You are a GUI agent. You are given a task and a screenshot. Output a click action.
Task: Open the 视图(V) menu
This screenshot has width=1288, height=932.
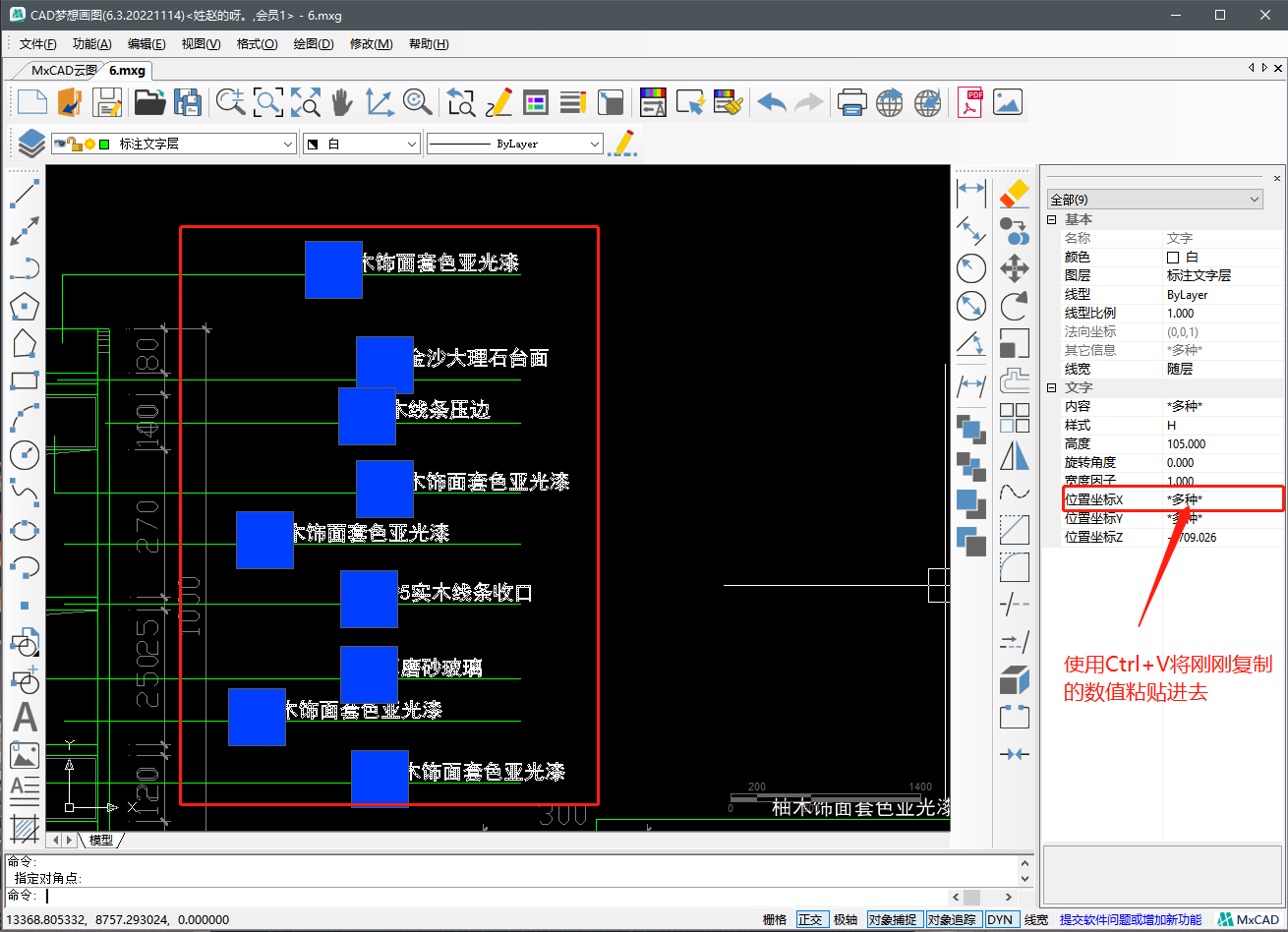201,44
